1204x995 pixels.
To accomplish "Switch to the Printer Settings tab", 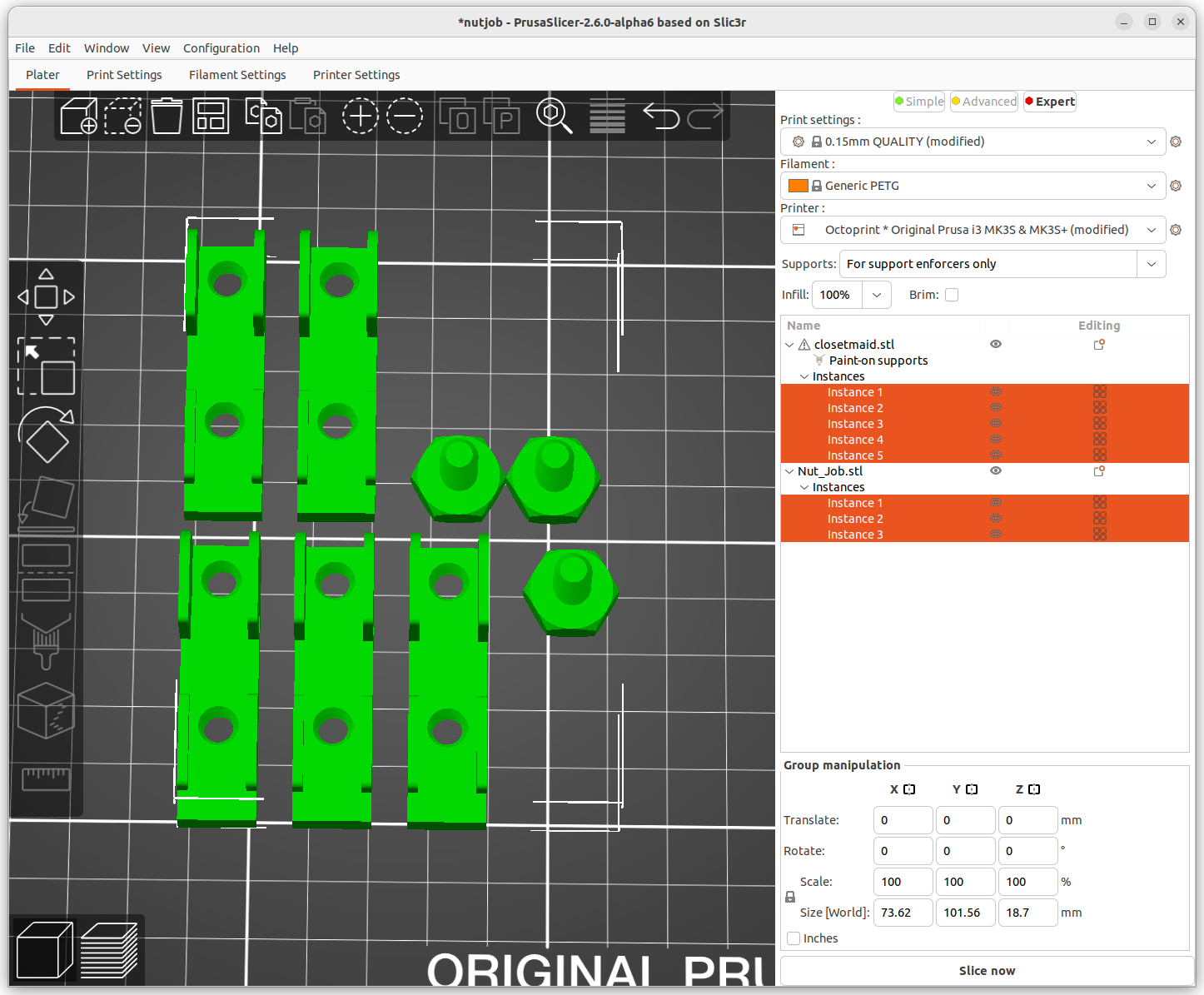I will click(x=356, y=75).
